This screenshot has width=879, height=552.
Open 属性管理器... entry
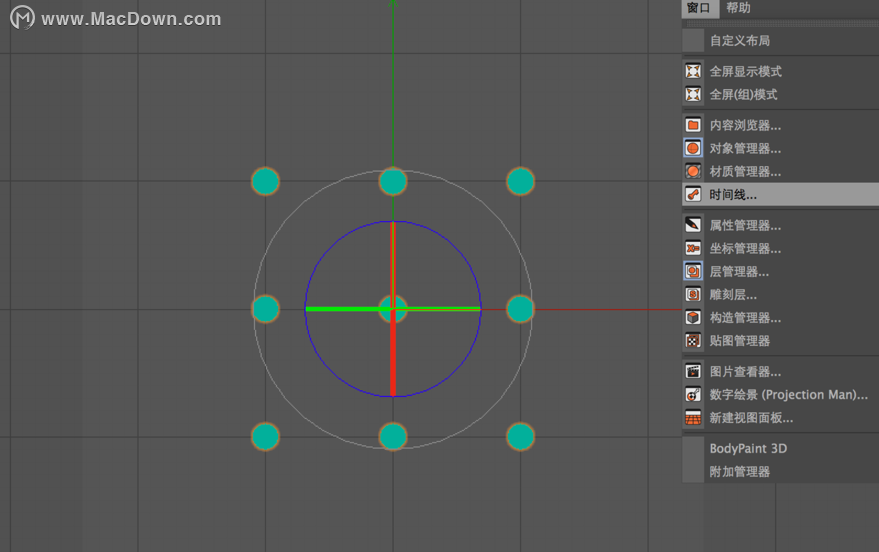[x=745, y=225]
